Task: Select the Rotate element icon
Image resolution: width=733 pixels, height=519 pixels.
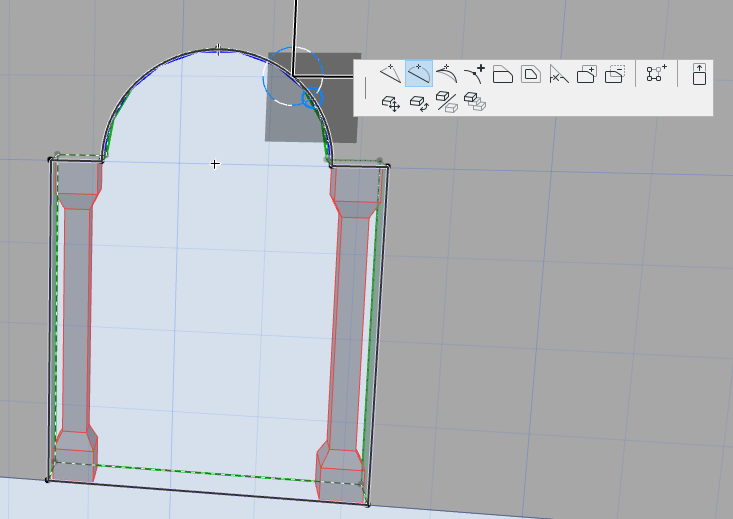Action: coord(419,101)
